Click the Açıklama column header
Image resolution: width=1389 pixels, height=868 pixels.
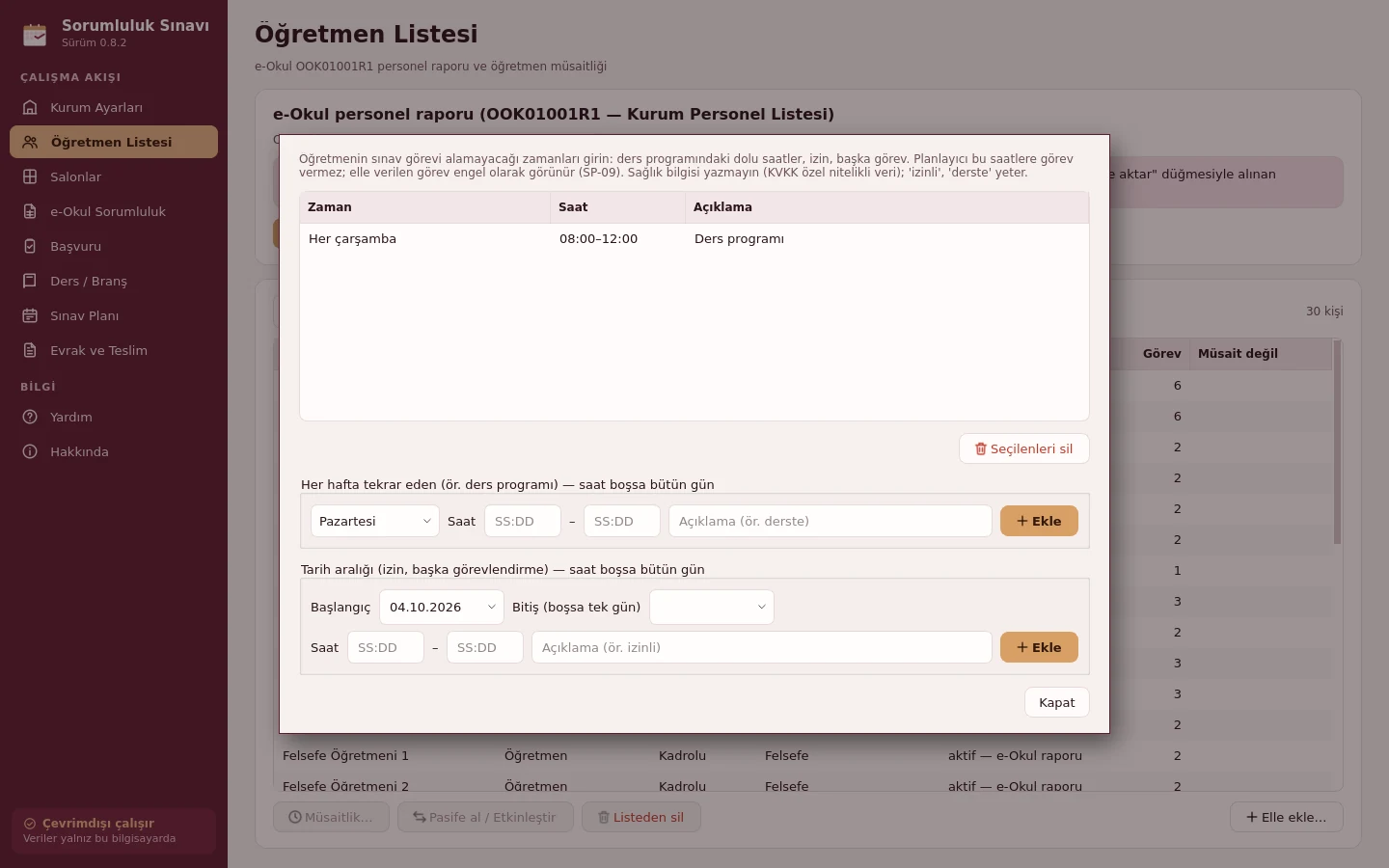(x=887, y=207)
